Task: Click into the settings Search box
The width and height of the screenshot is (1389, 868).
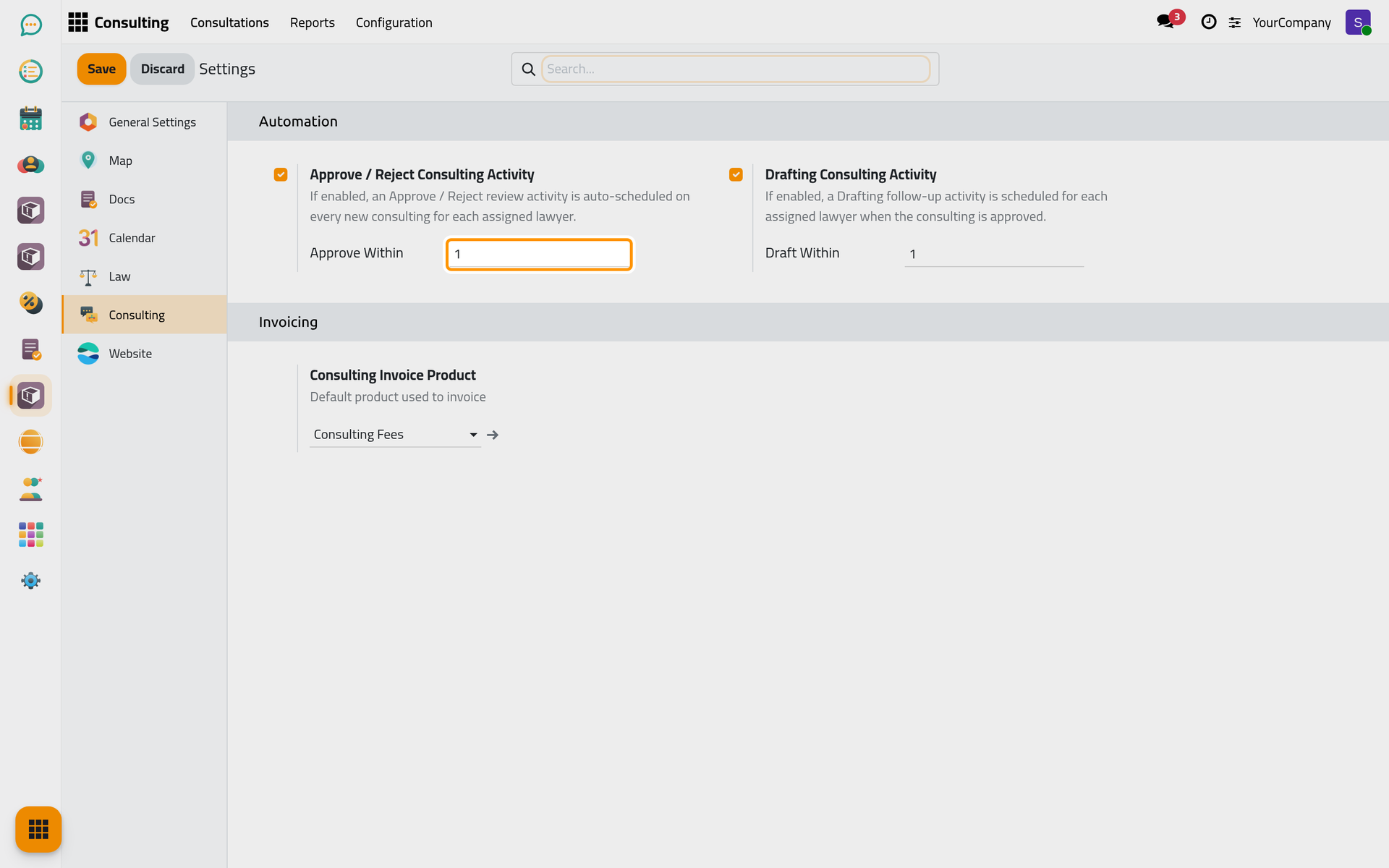Action: point(736,69)
